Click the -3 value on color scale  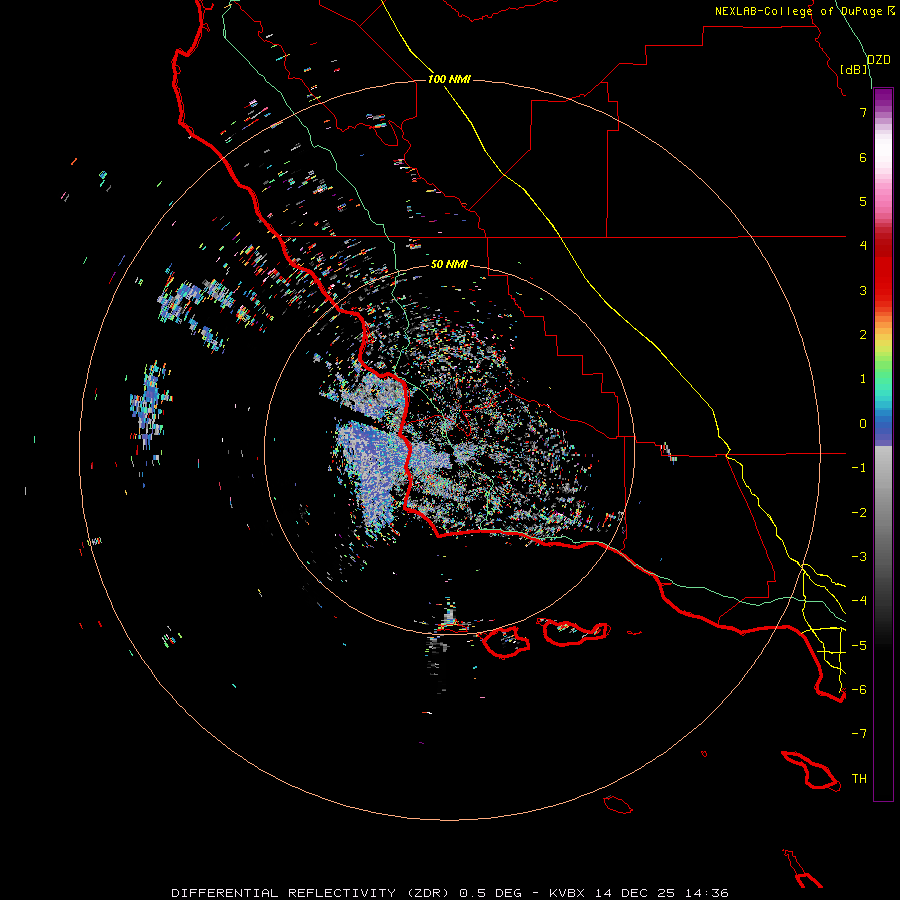point(859,557)
